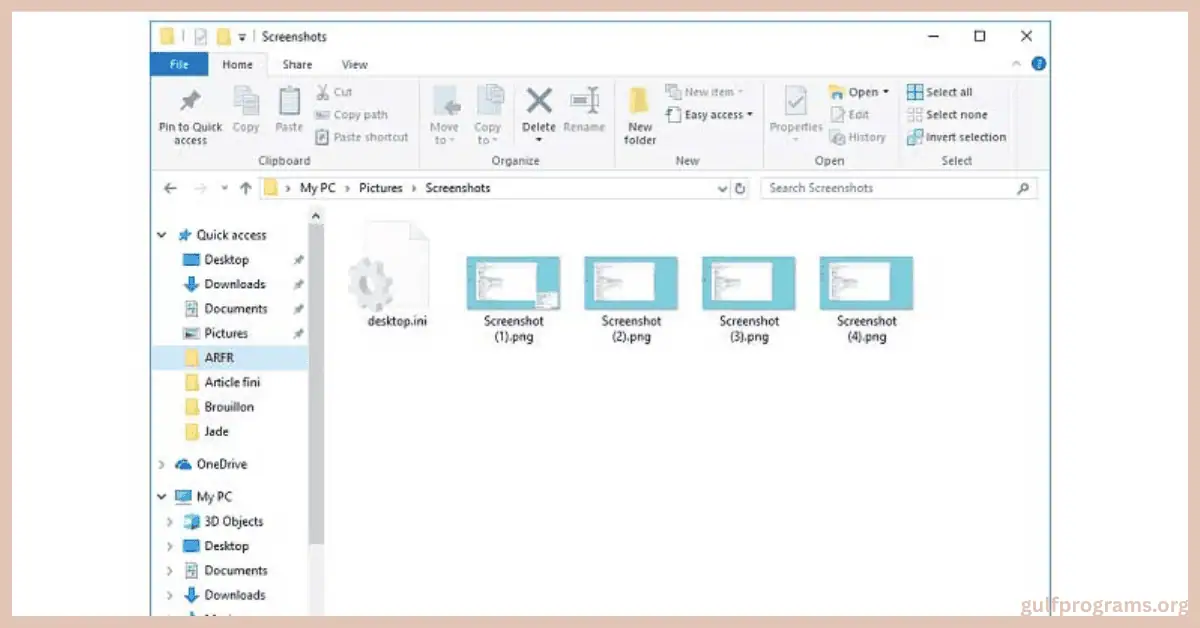Switch to the Share ribbon tab

point(297,65)
